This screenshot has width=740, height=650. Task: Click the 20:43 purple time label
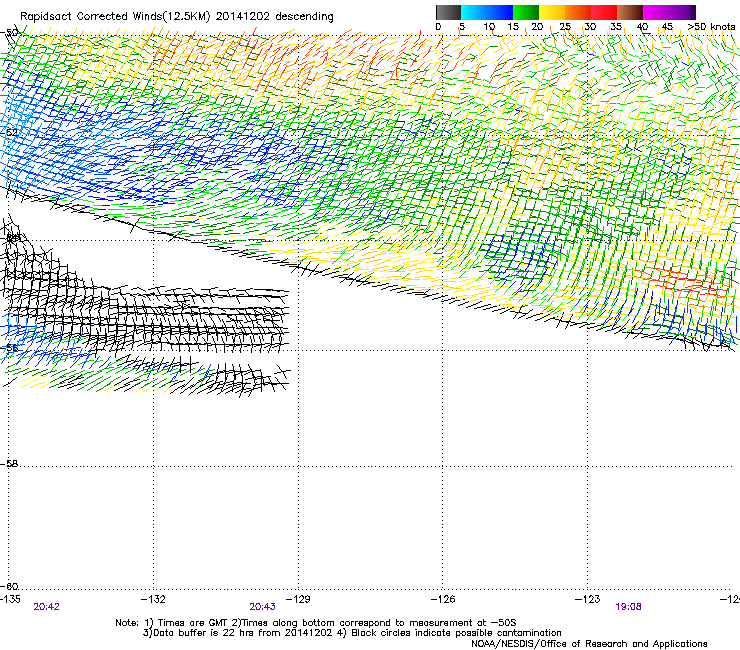(x=262, y=607)
